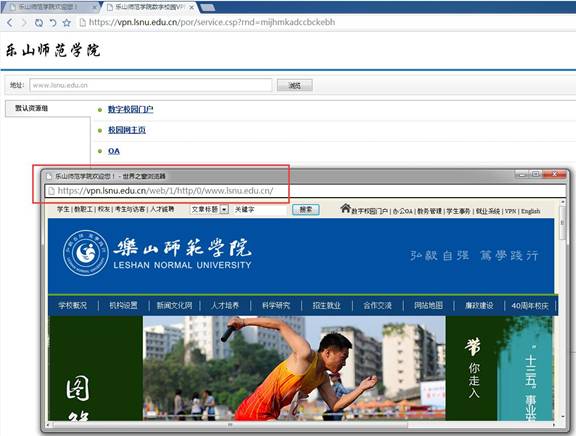Image resolution: width=576 pixels, height=436 pixels.
Task: Close the popup browser window
Action: [554, 173]
